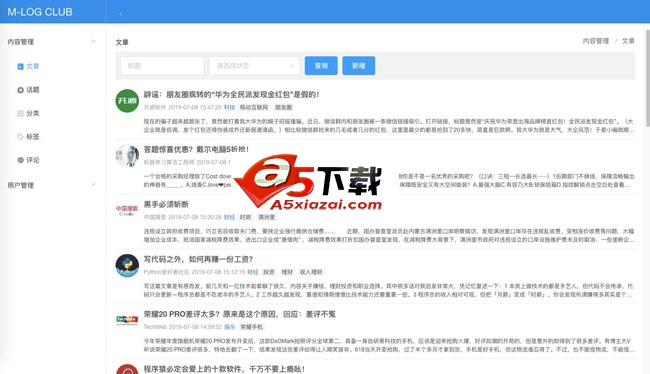The height and width of the screenshot is (374, 650).
Task: Open article 写代码之外，如何再赚一份工资
Action: click(x=198, y=259)
